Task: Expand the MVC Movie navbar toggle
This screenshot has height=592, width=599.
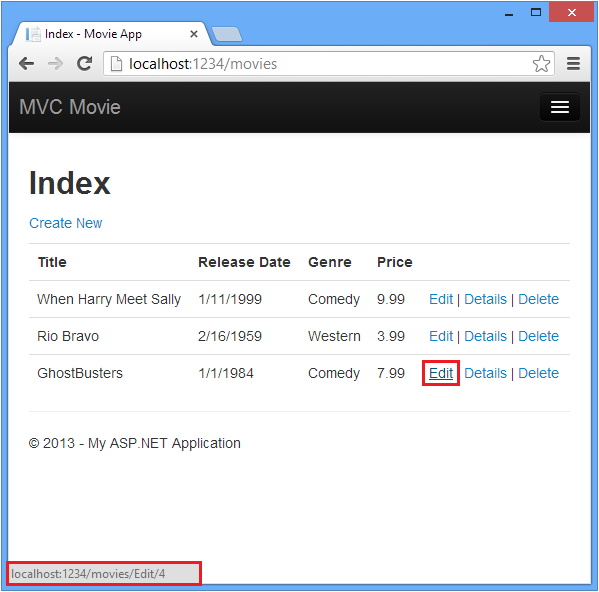Action: coord(560,107)
